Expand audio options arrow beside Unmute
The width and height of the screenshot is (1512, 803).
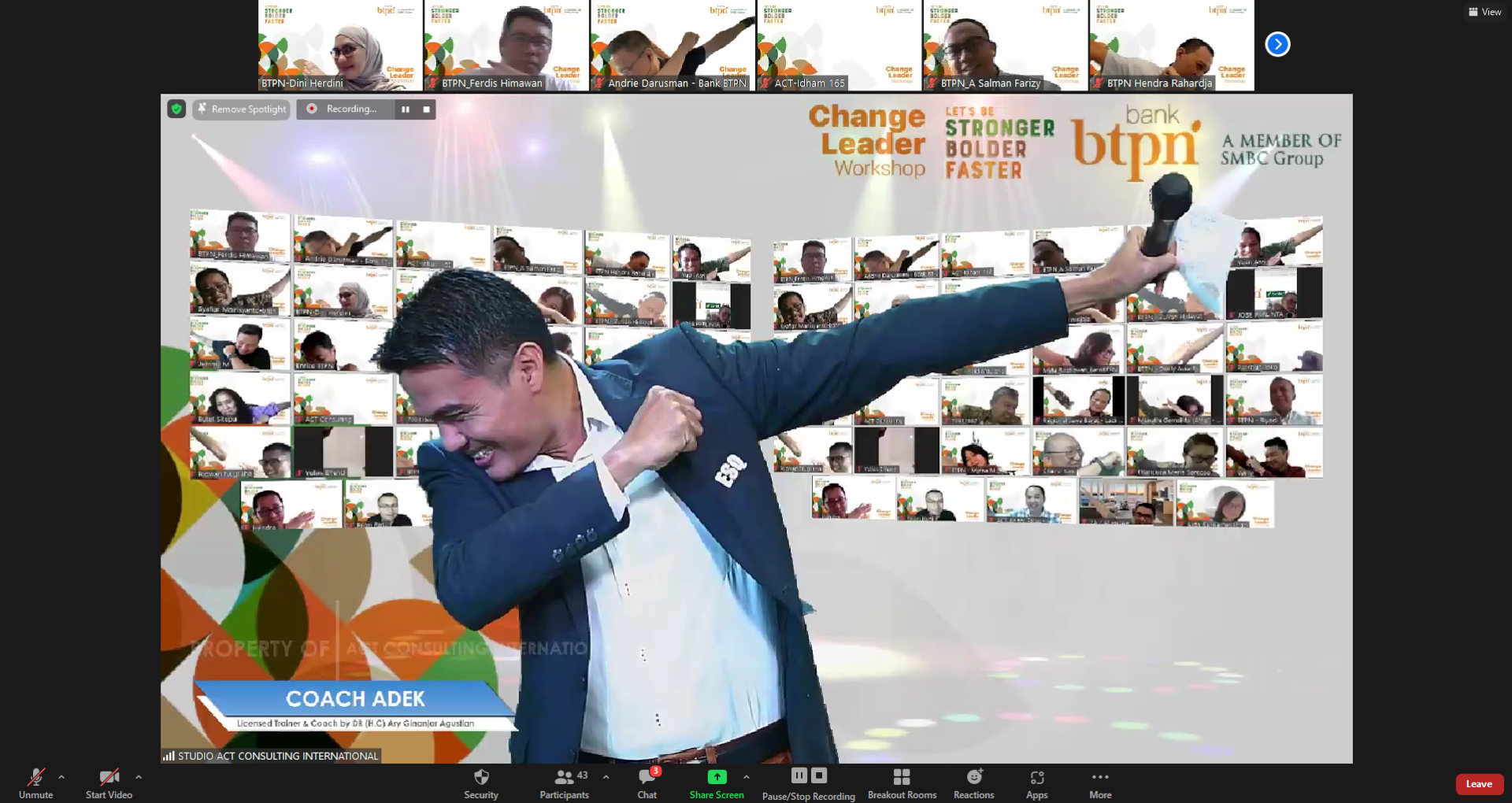(x=61, y=777)
